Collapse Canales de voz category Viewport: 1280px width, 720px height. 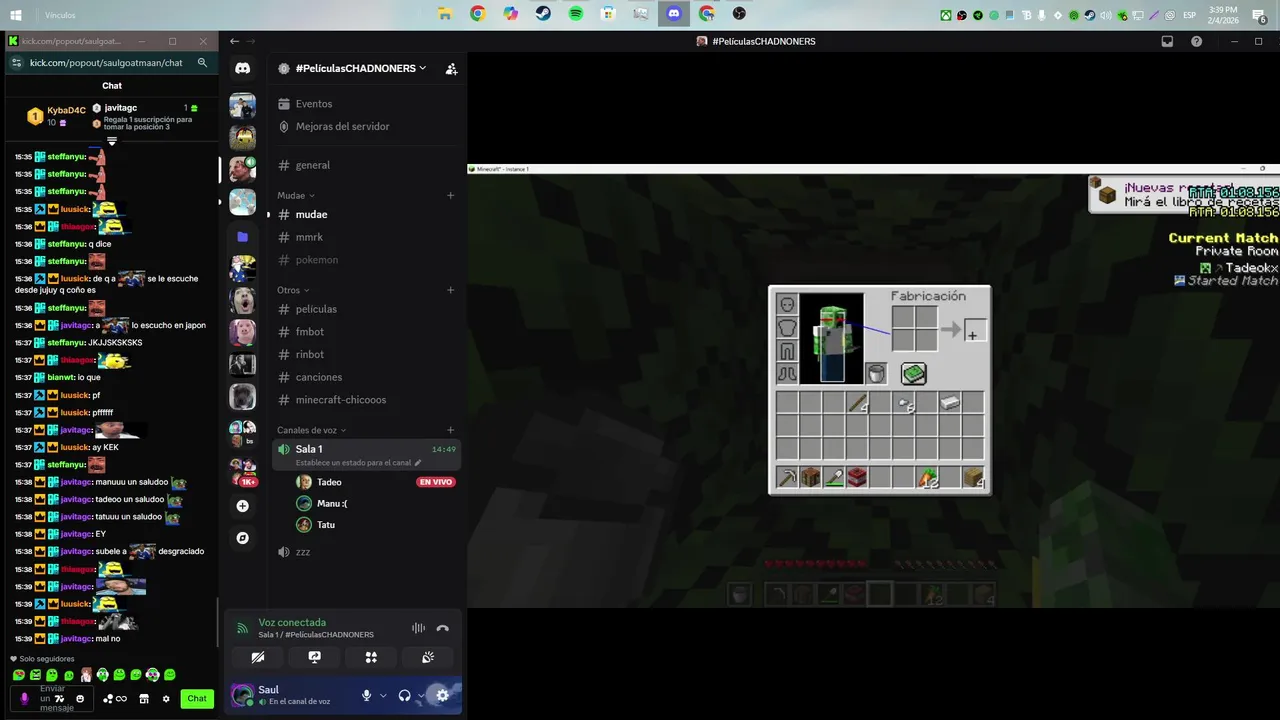[x=312, y=430]
